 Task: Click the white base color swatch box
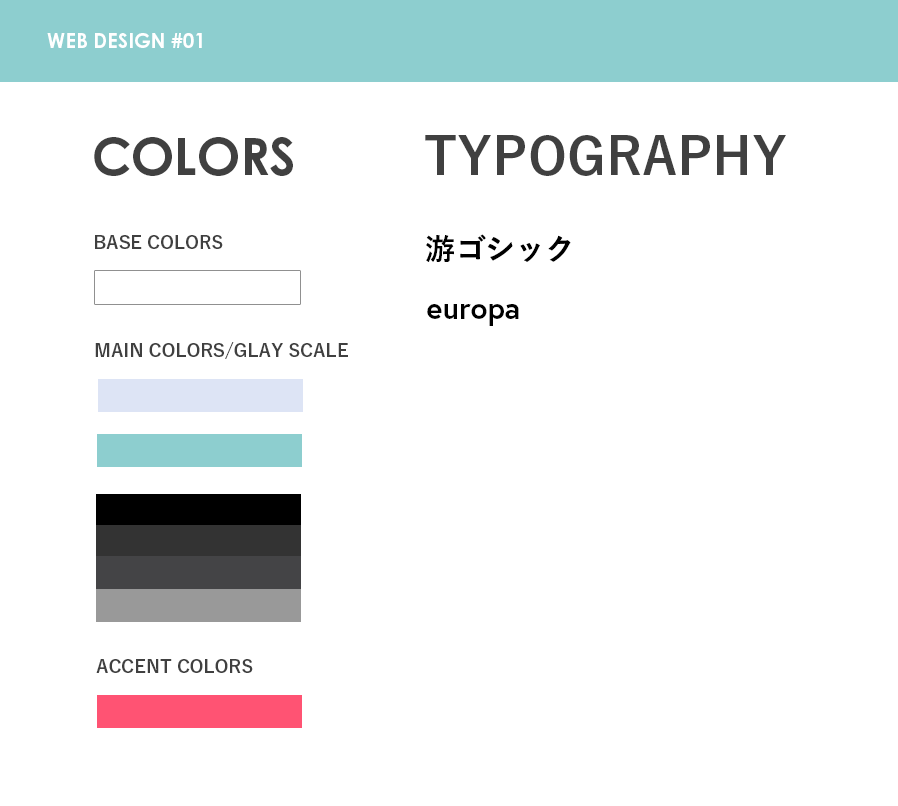[197, 287]
